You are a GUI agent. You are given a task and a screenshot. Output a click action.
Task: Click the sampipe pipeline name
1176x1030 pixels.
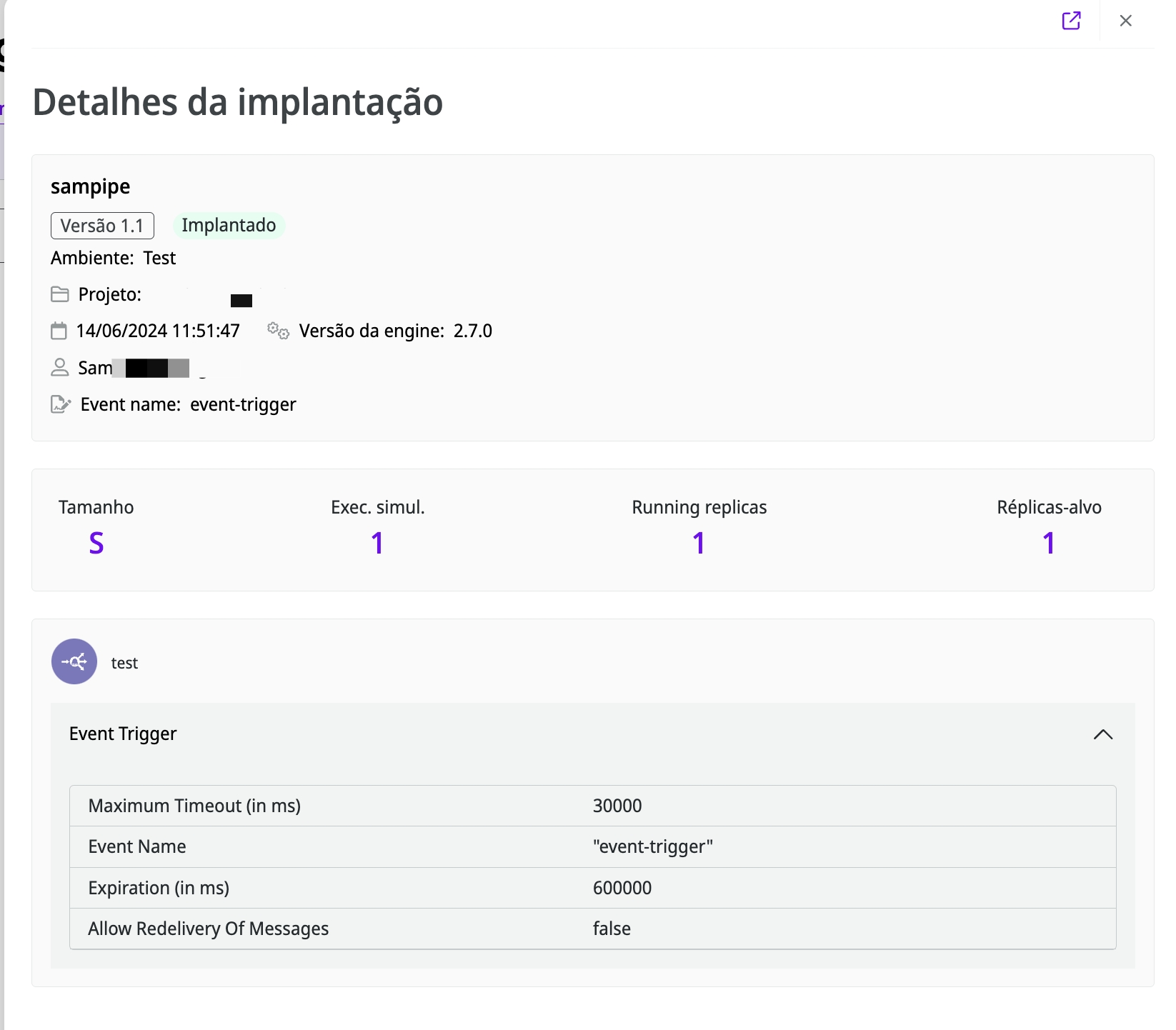91,186
